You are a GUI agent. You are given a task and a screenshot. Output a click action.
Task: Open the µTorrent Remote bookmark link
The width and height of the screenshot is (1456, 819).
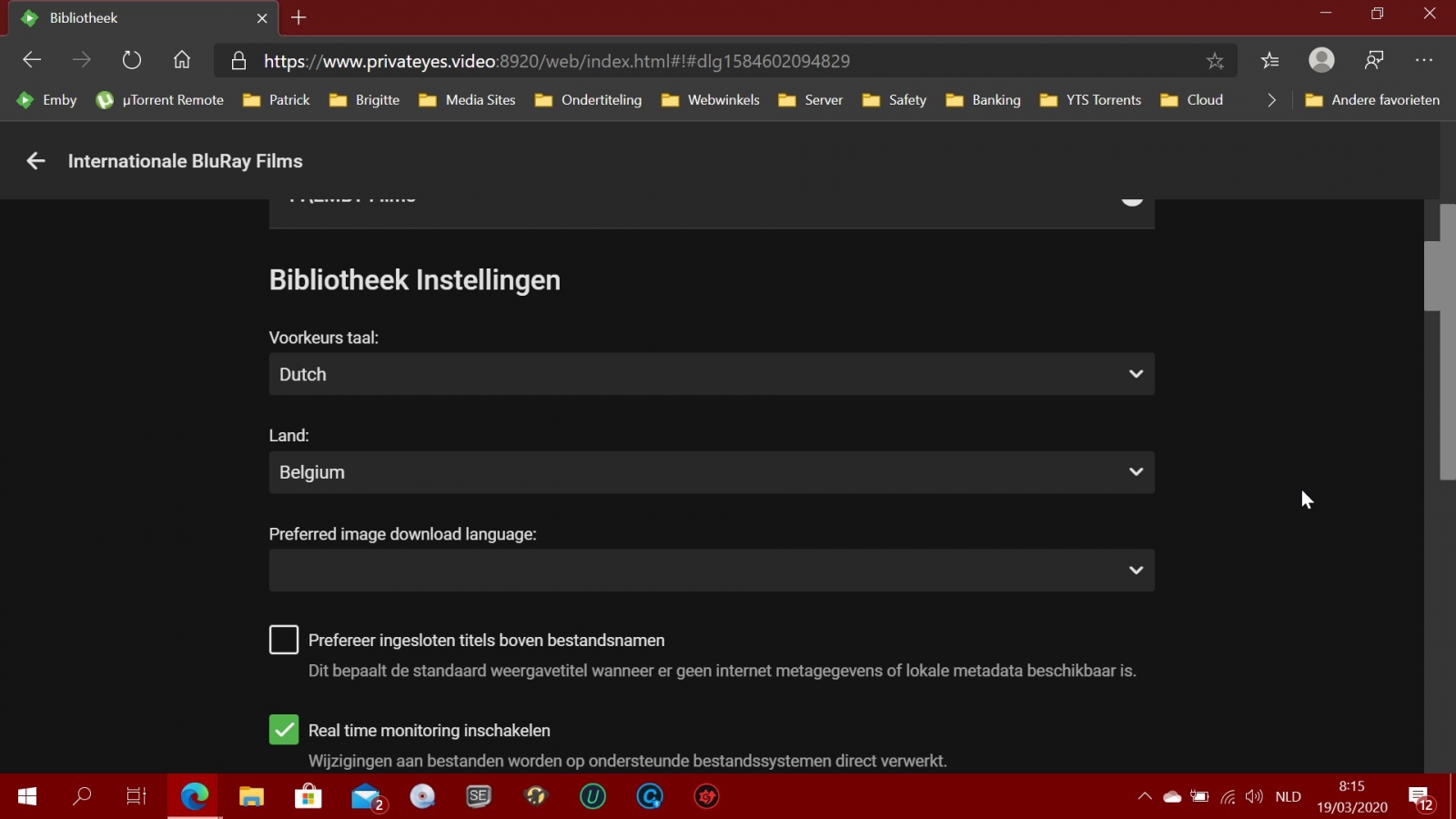[160, 100]
